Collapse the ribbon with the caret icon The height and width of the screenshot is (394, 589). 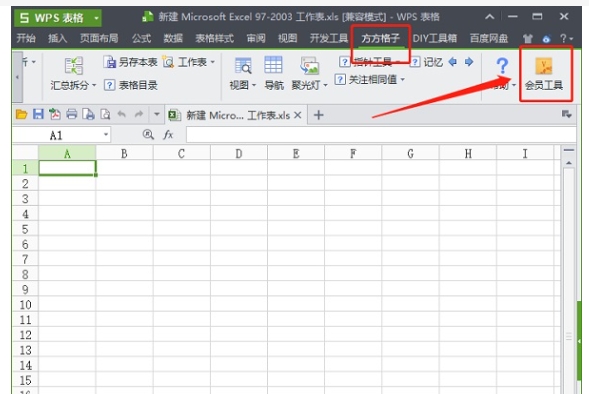[x=489, y=17]
